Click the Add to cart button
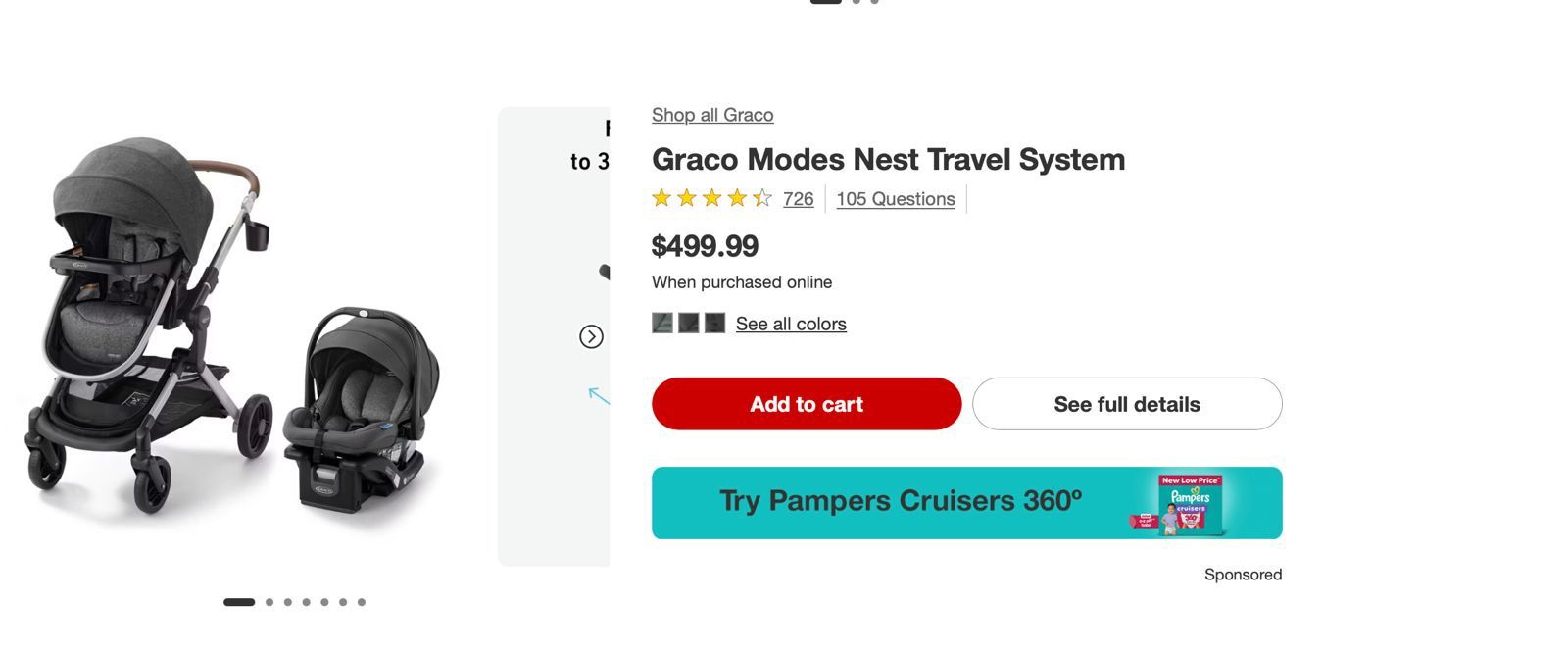This screenshot has width=1568, height=655. click(x=806, y=403)
